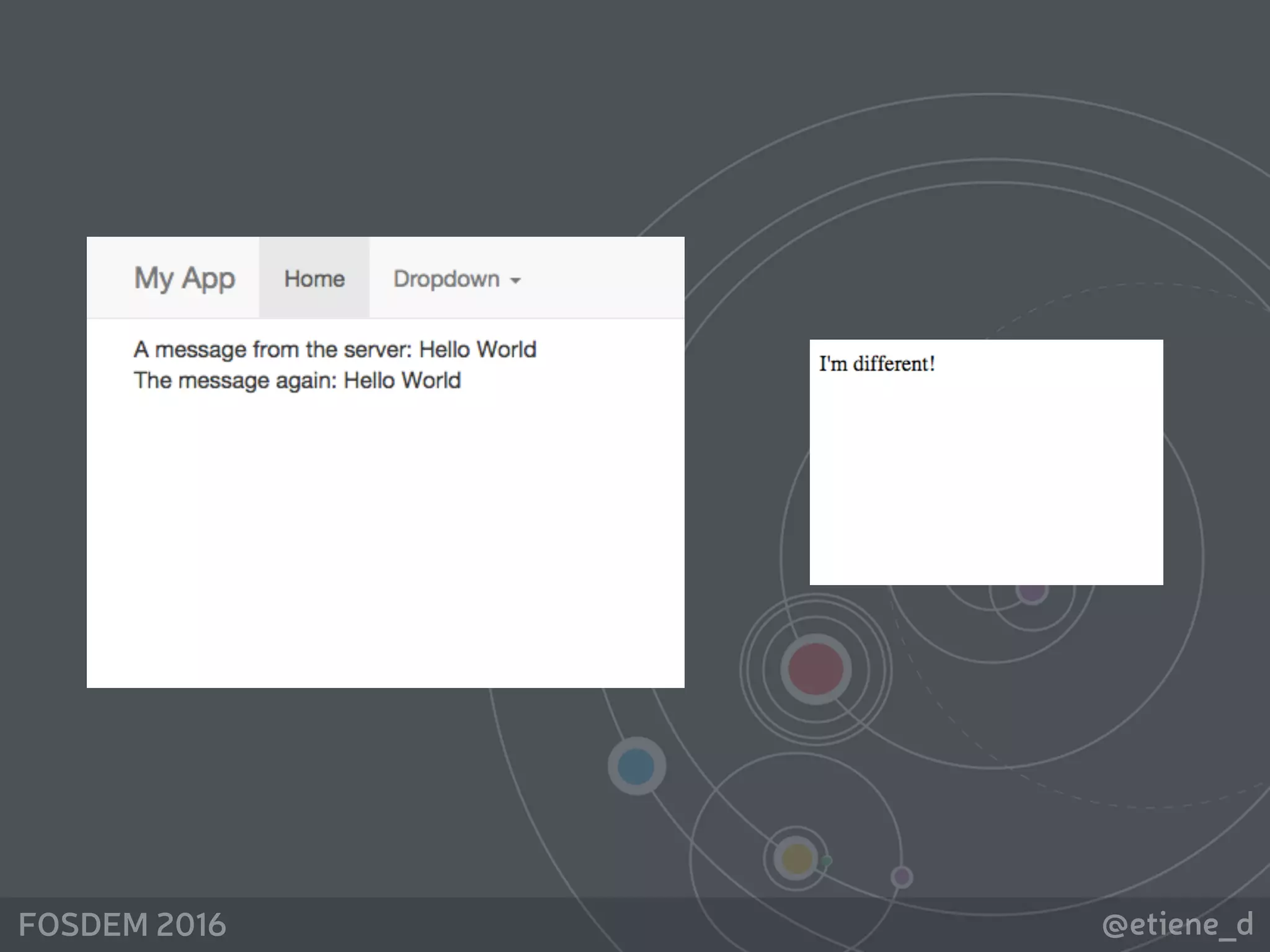1270x952 pixels.
Task: Click the FOSDEM 2016 footer label
Action: tap(122, 925)
